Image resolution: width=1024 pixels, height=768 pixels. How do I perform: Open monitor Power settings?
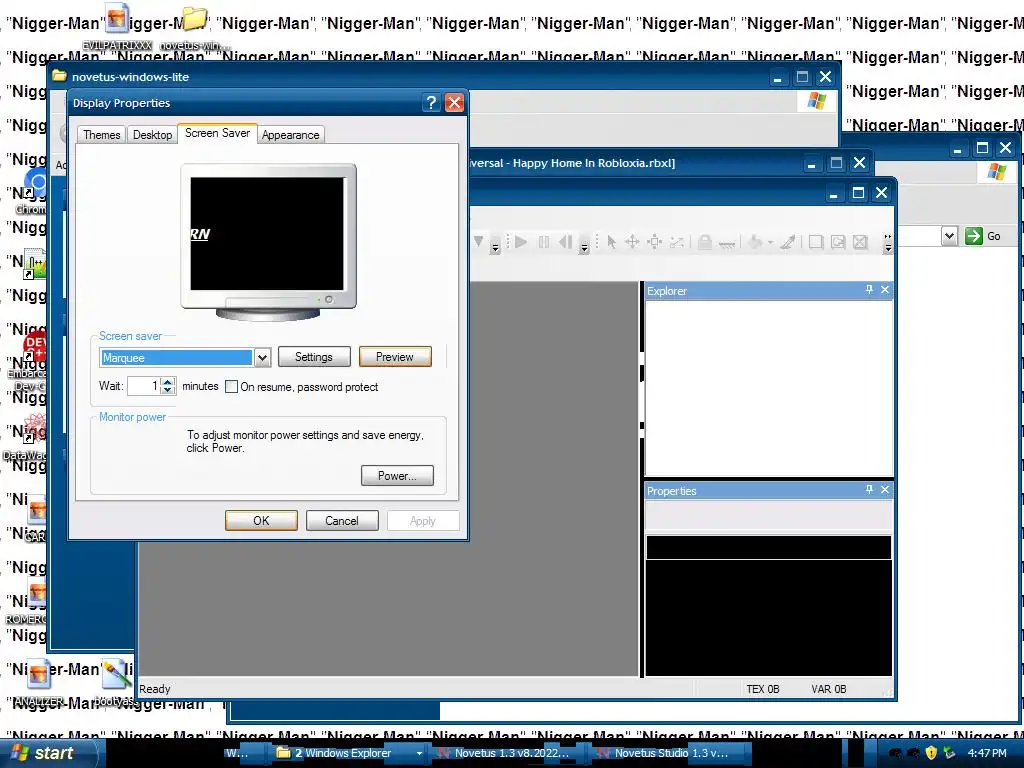tap(397, 475)
